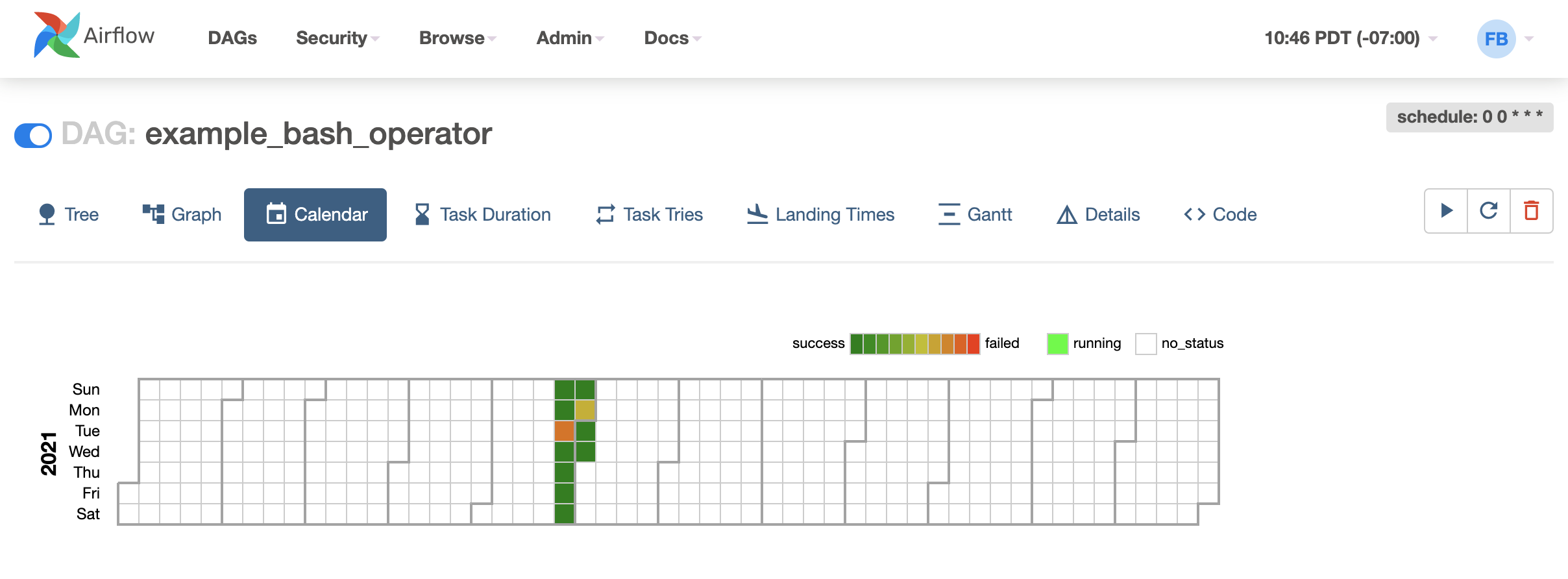This screenshot has height=579, width=1568.
Task: Switch to the Graph view
Action: 182,215
